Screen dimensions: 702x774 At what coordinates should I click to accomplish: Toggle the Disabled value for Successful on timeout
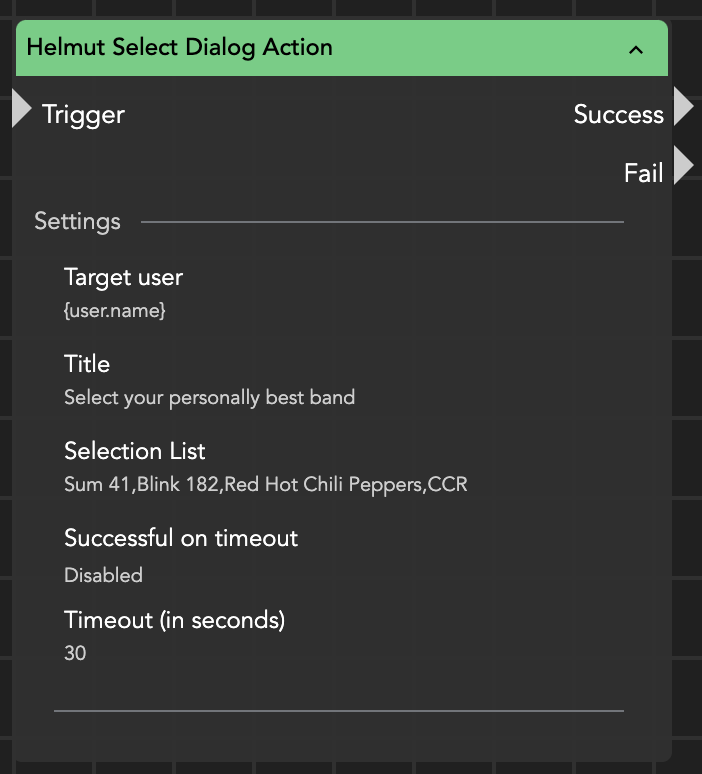click(x=103, y=575)
